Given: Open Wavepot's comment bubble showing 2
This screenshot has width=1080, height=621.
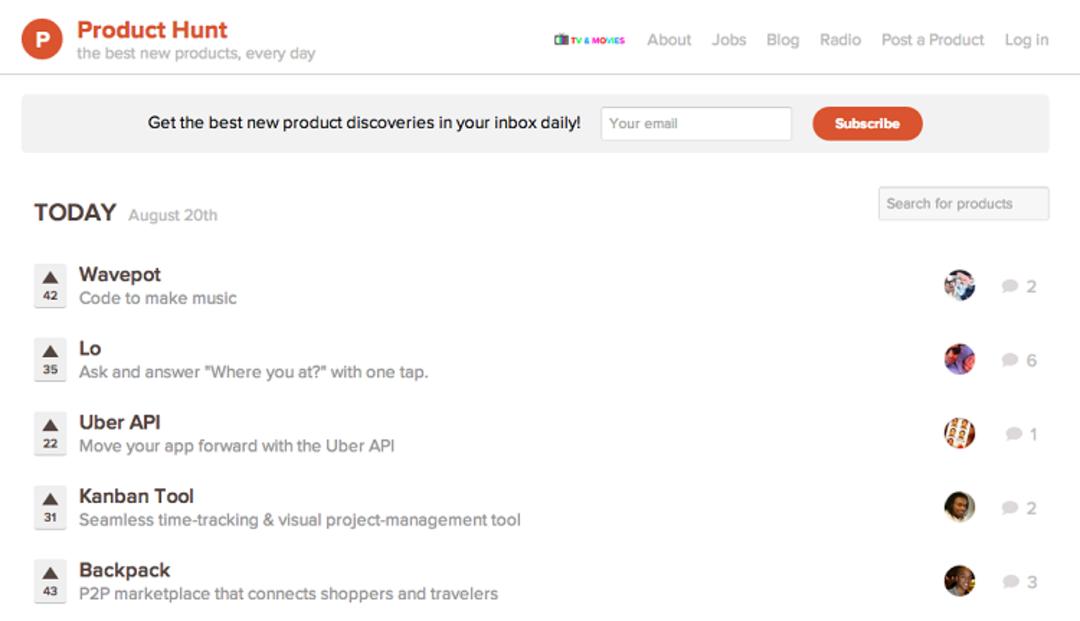Looking at the screenshot, I should pyautogui.click(x=1019, y=286).
